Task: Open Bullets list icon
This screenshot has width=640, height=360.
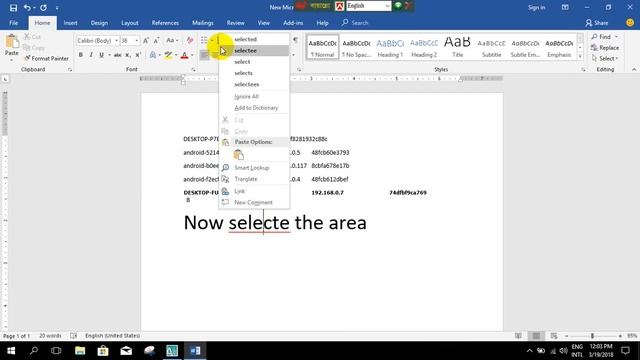Action: click(x=204, y=40)
